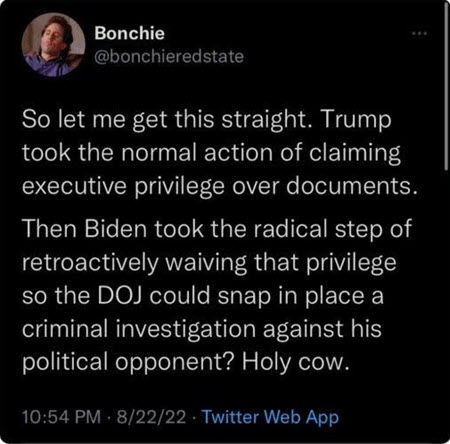Viewport: 450px width, 444px height.
Task: Place cursor on 'DOJ' in the tweet
Action: 120,295
